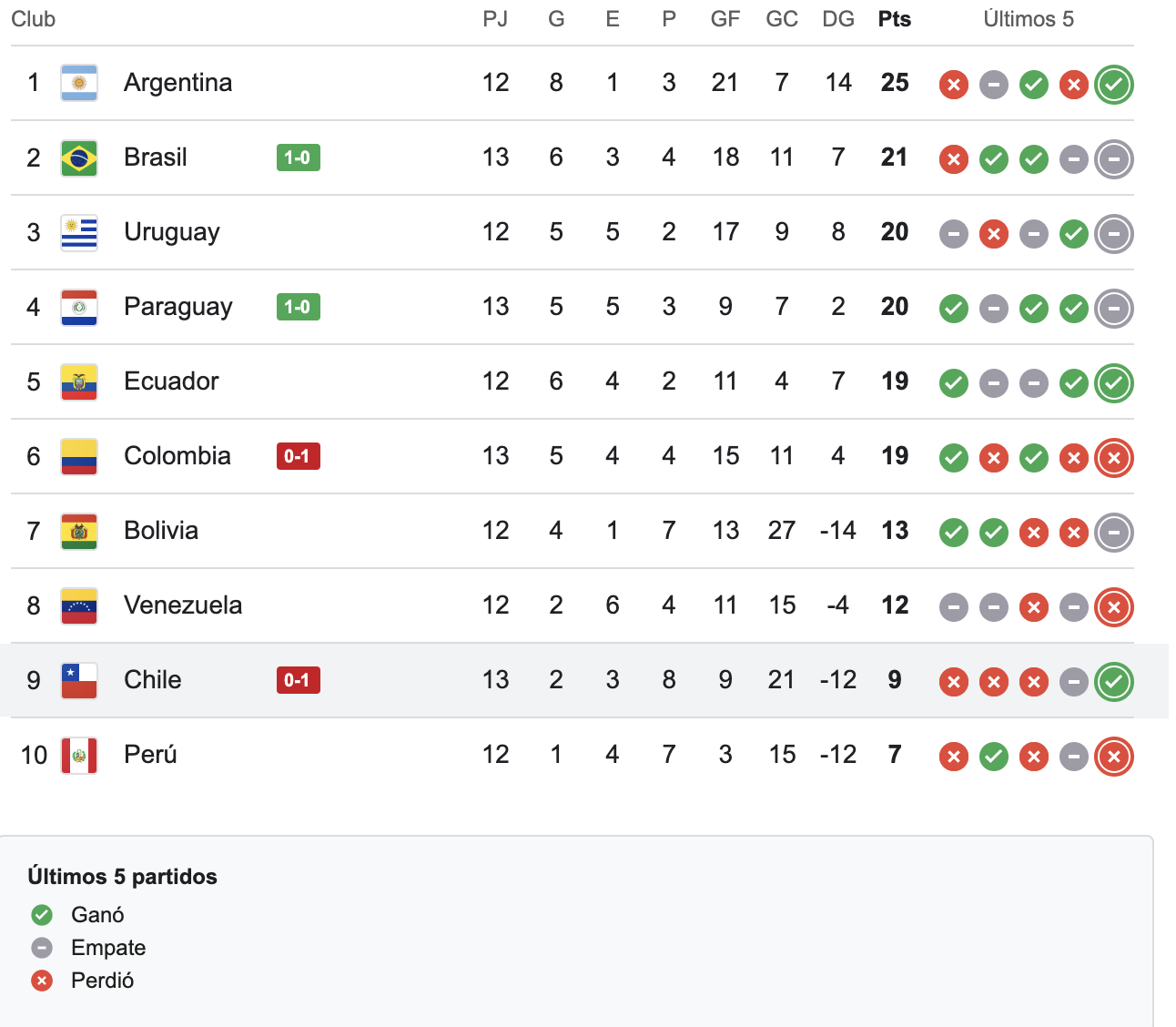The width and height of the screenshot is (1176, 1027).
Task: Click the Perú flag icon
Action: 79,755
